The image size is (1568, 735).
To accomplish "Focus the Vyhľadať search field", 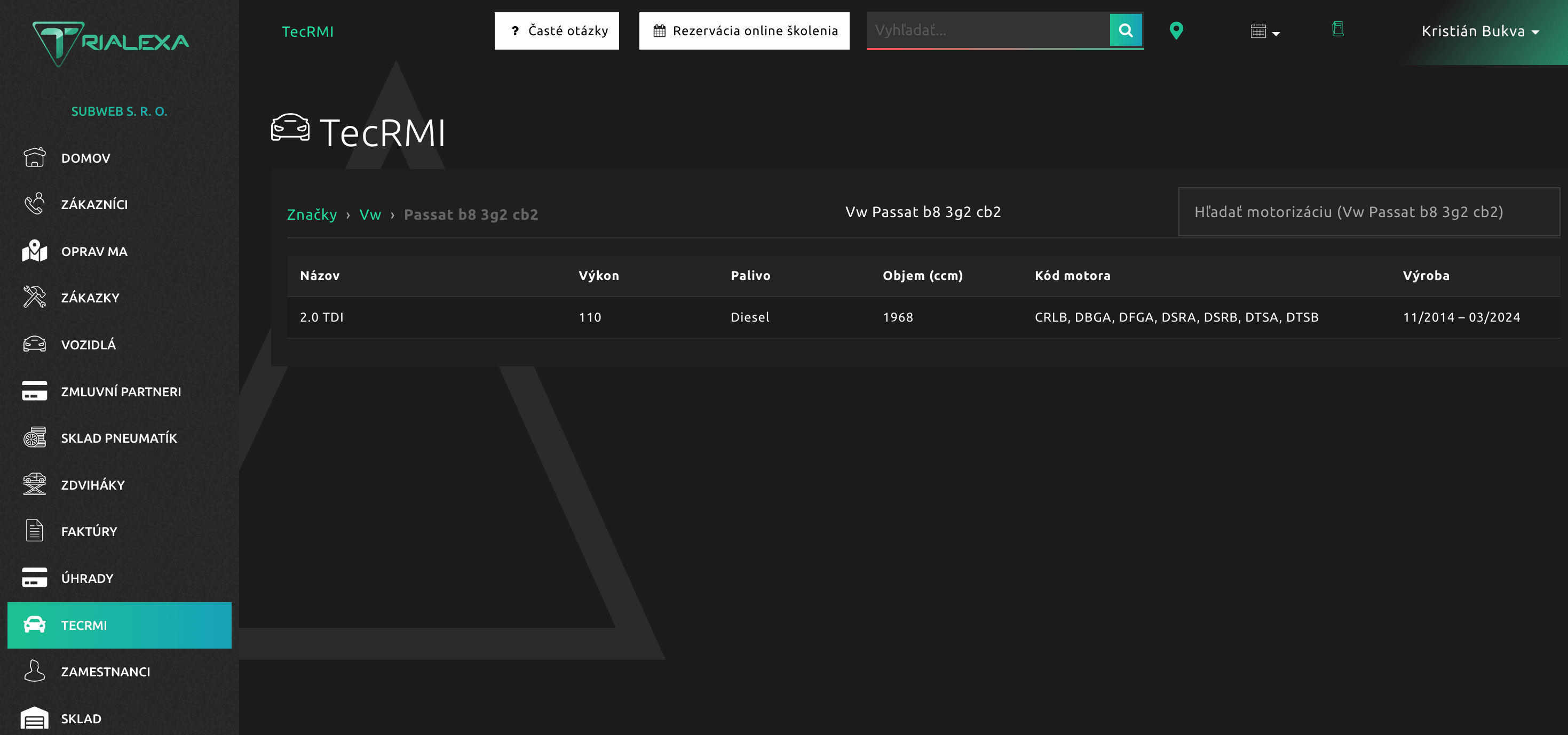I will coord(988,30).
